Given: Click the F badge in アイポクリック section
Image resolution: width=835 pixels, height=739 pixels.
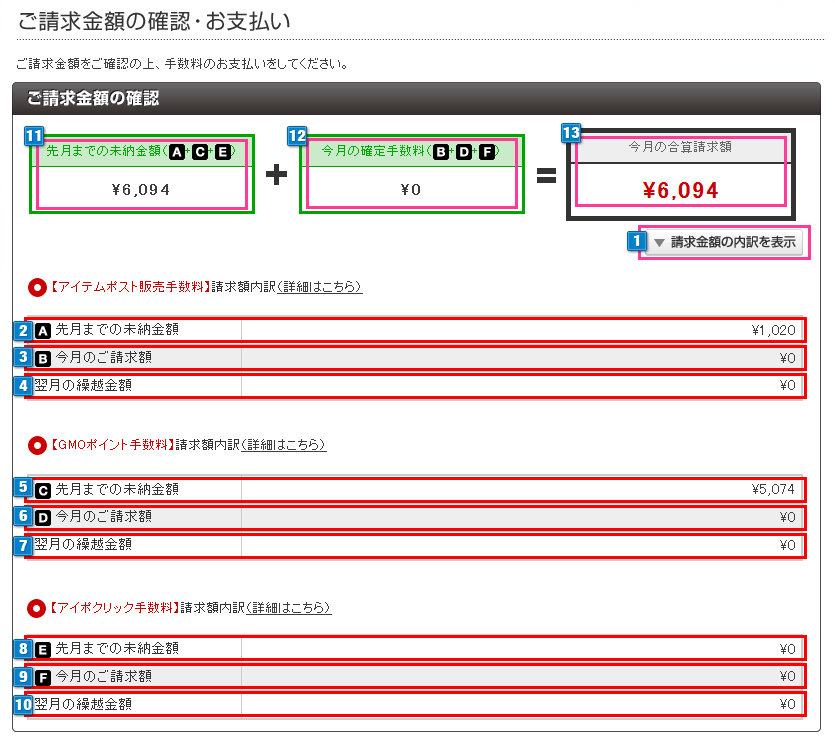Looking at the screenshot, I should coord(42,676).
